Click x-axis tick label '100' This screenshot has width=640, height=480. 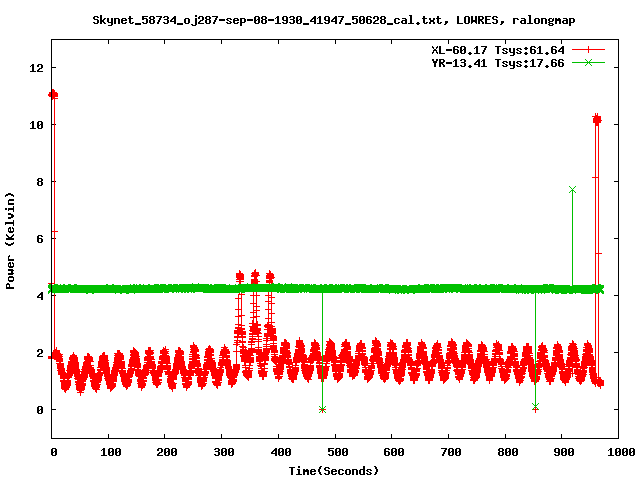(x=111, y=452)
